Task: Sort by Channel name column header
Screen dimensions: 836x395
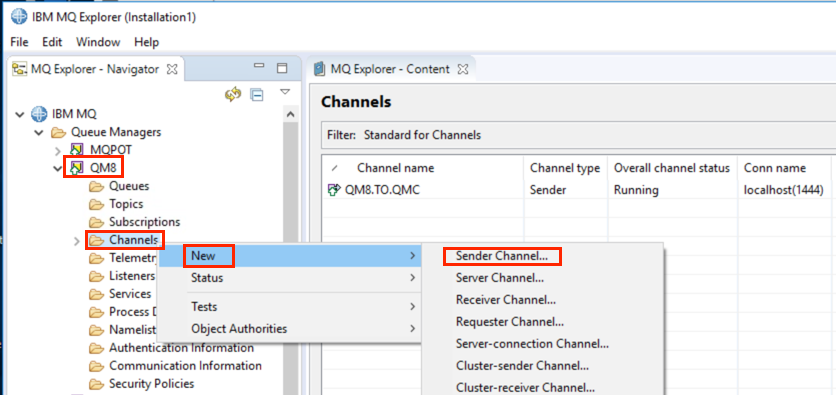Action: point(396,168)
